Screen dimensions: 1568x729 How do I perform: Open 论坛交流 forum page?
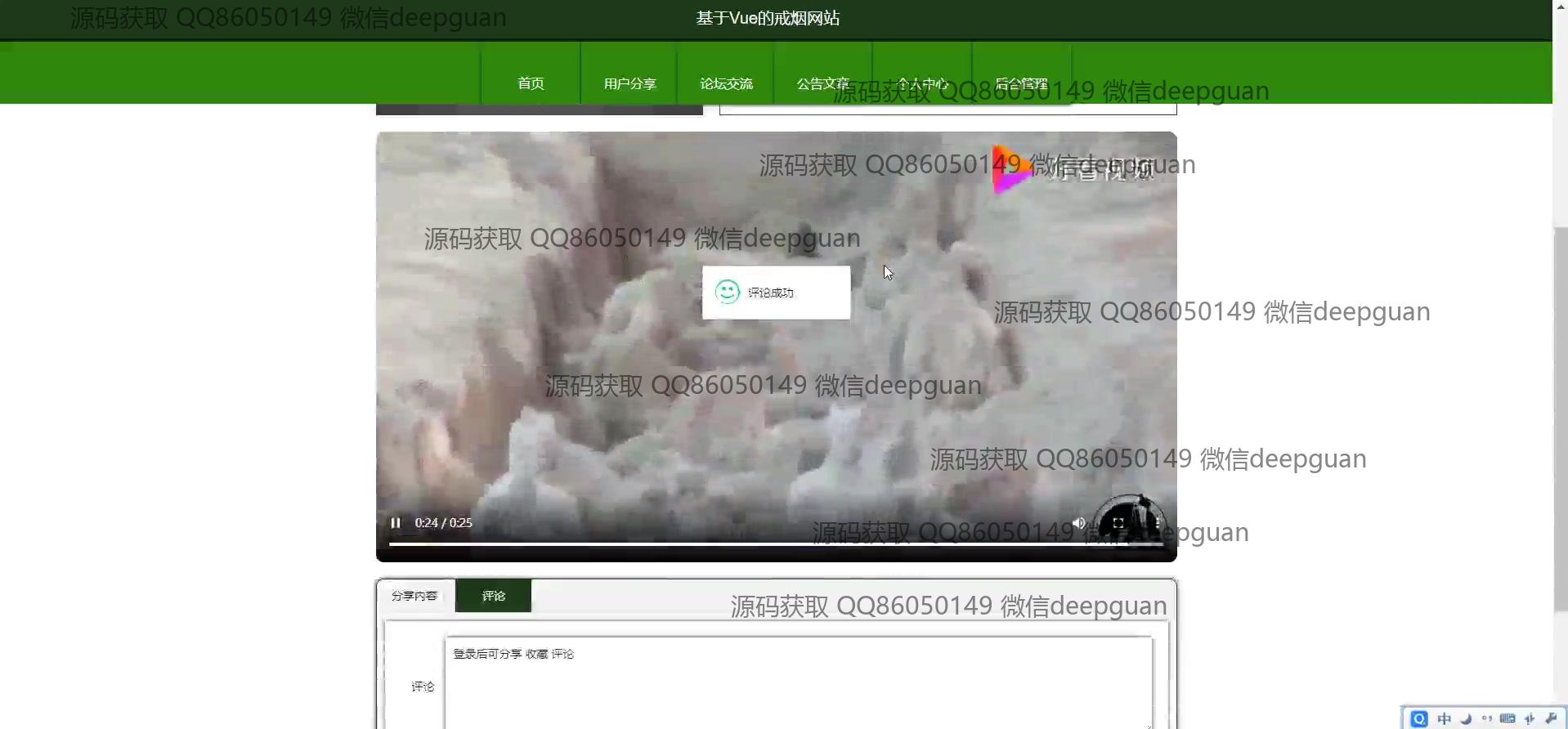pyautogui.click(x=726, y=83)
